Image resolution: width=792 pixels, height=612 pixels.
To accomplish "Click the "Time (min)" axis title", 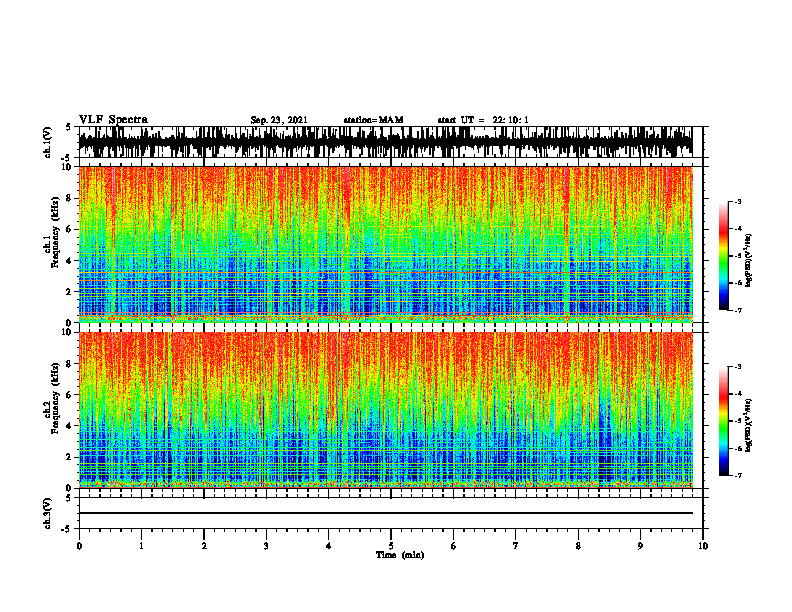I will (x=400, y=555).
